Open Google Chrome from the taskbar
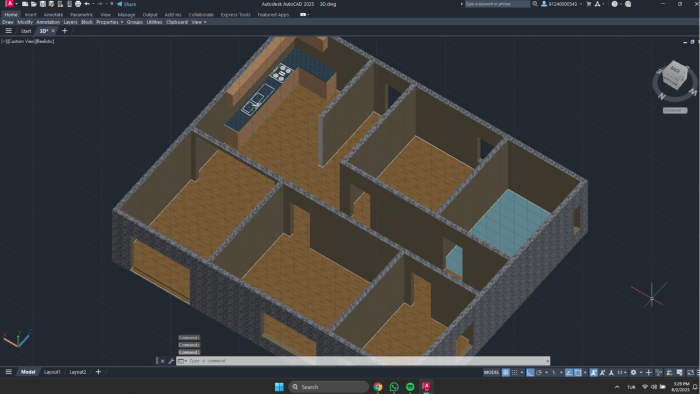700x394 pixels. [378, 386]
